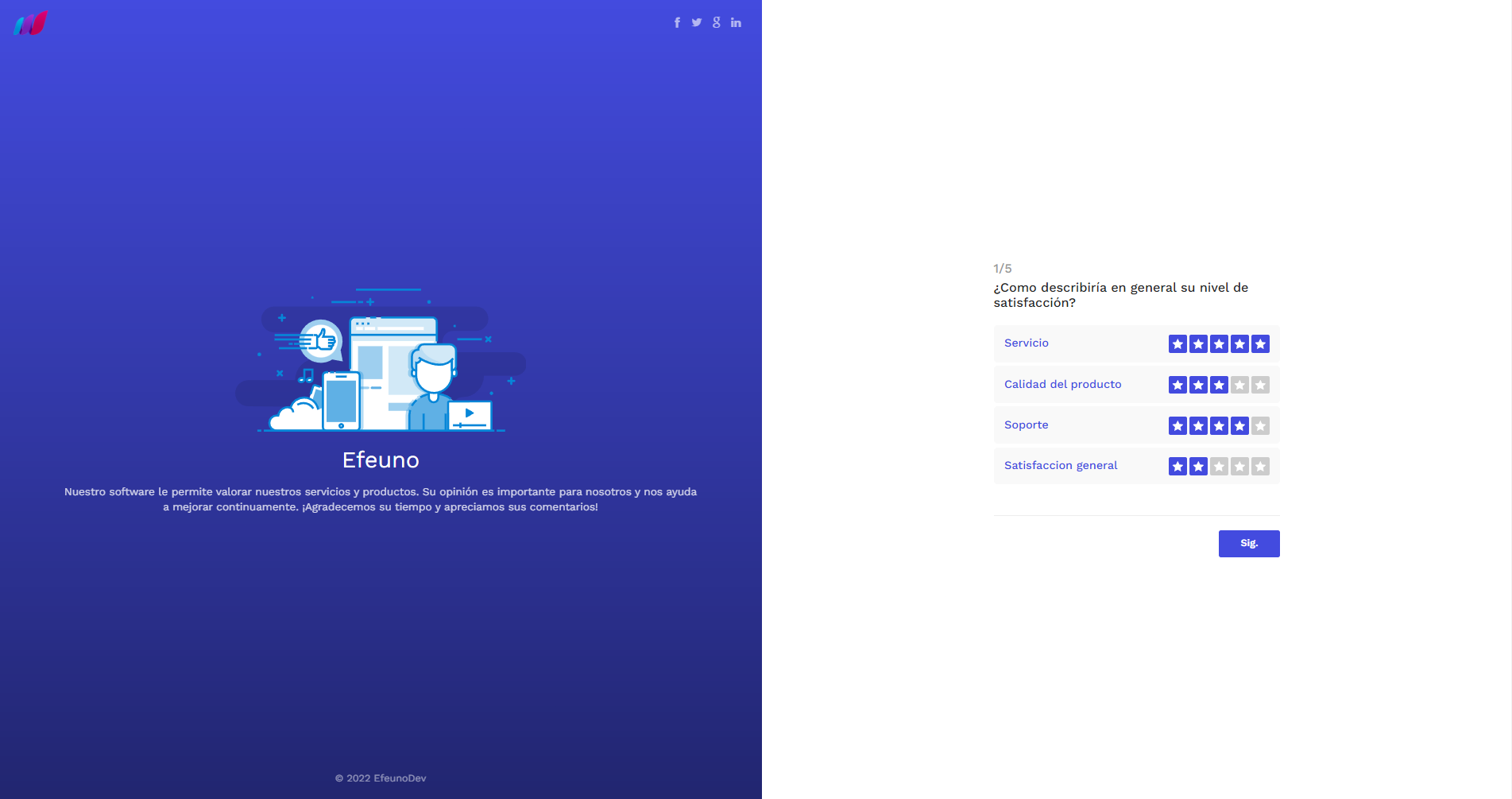This screenshot has width=1512, height=799.
Task: Choose four stars for Satisfaccion general
Action: [1239, 467]
